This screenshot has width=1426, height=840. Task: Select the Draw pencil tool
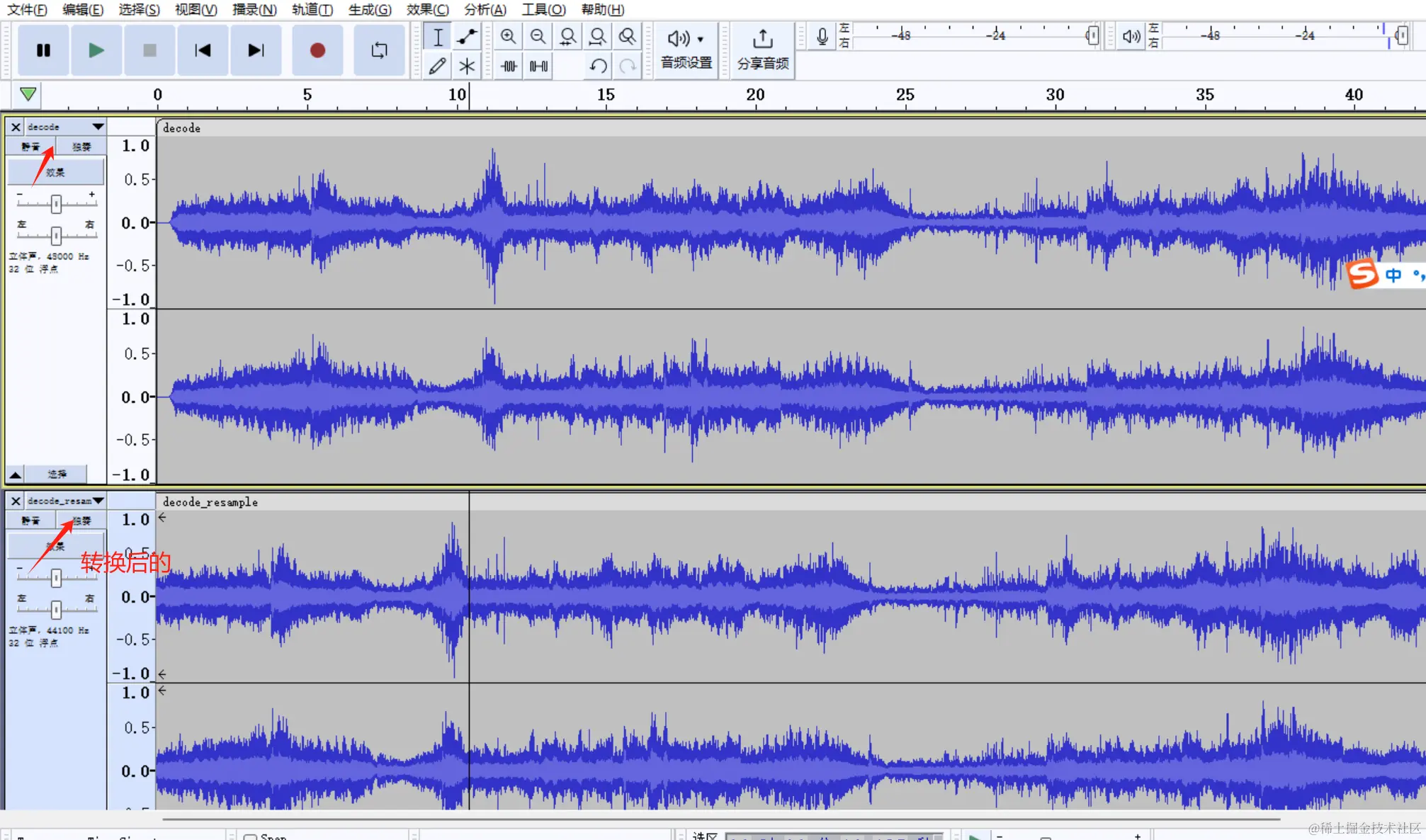coord(437,67)
